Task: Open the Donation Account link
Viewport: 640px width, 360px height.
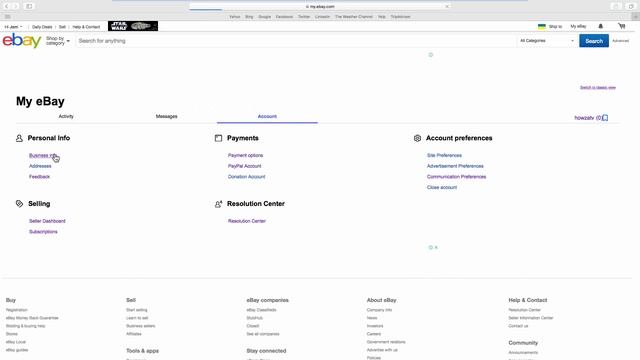Action: coord(247,177)
